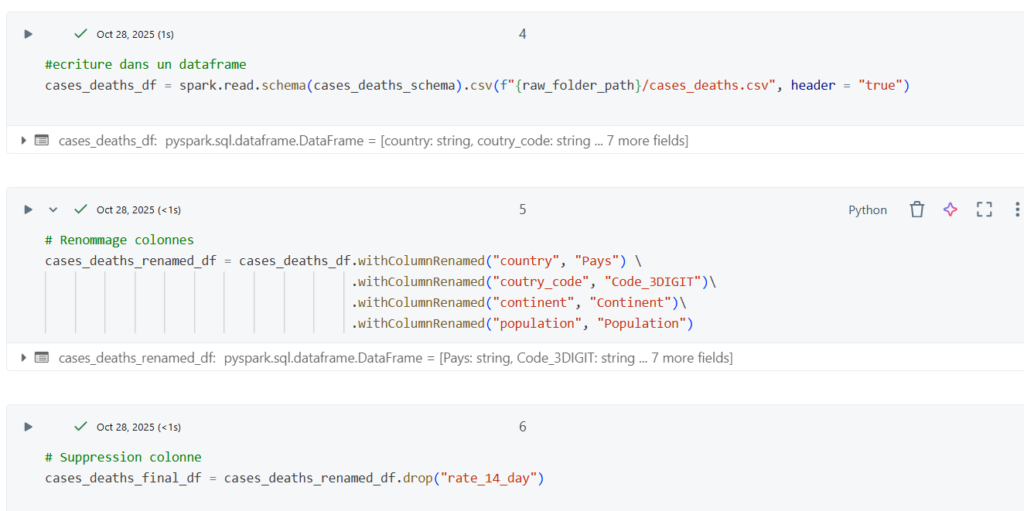Expand the cases_deaths_renamed_df schema output
The height and width of the screenshot is (511, 1024).
tap(24, 358)
